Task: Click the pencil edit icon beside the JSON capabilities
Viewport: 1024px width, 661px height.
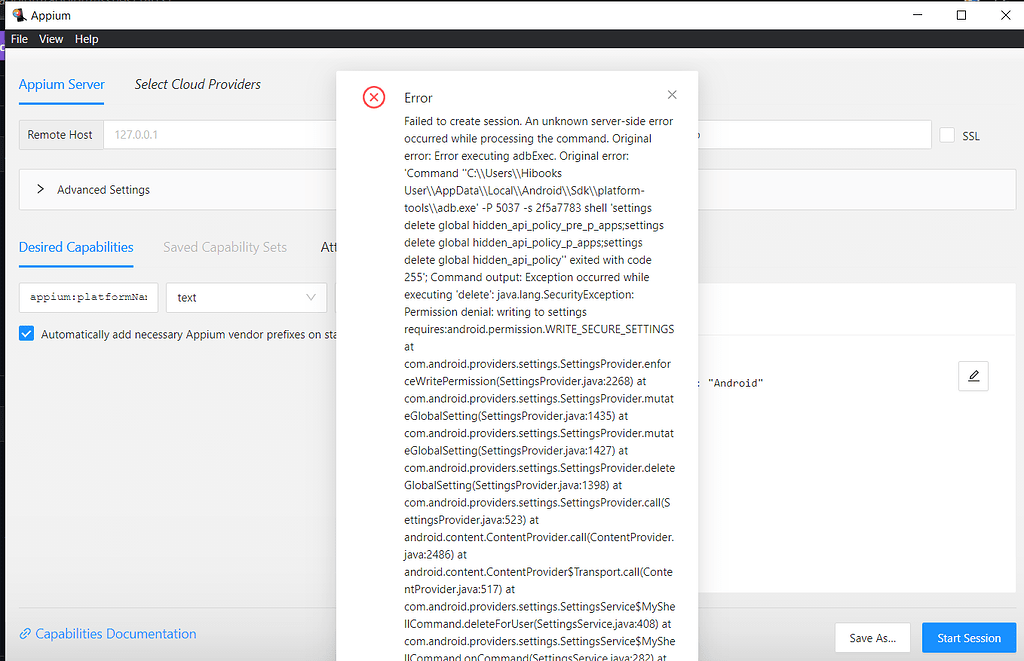Action: (973, 376)
